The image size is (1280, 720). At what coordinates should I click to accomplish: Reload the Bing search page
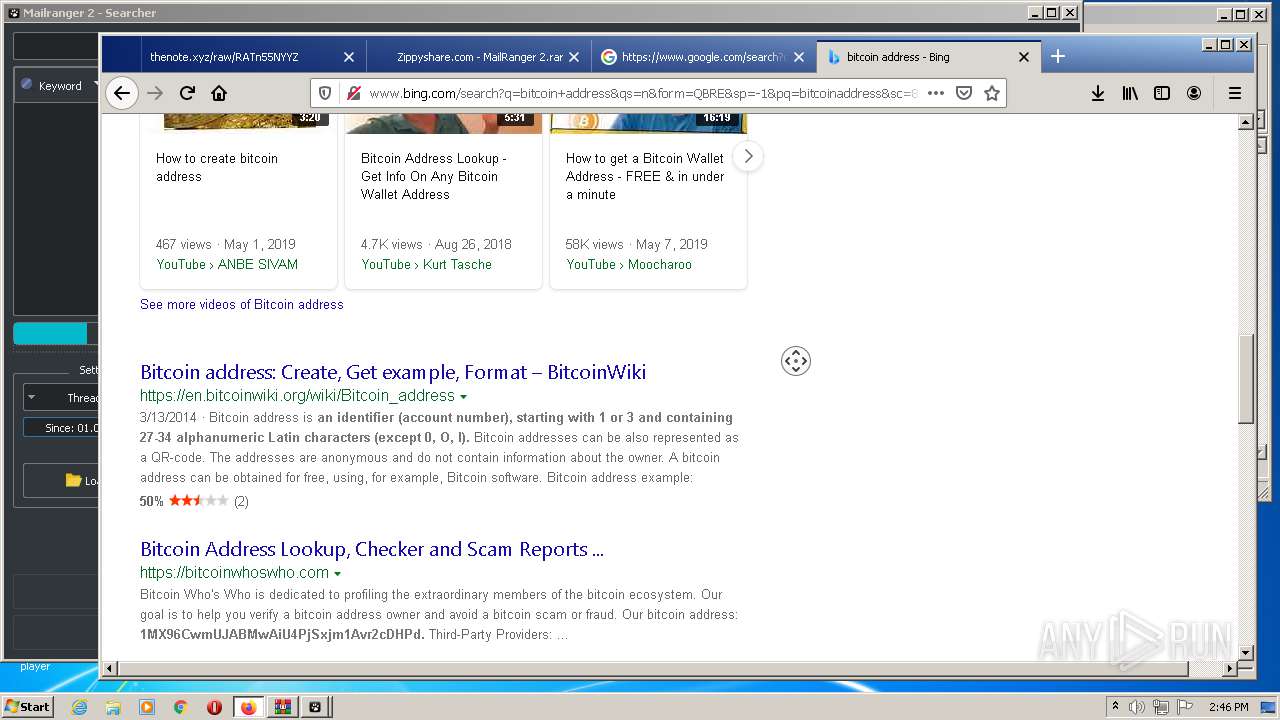coord(187,93)
